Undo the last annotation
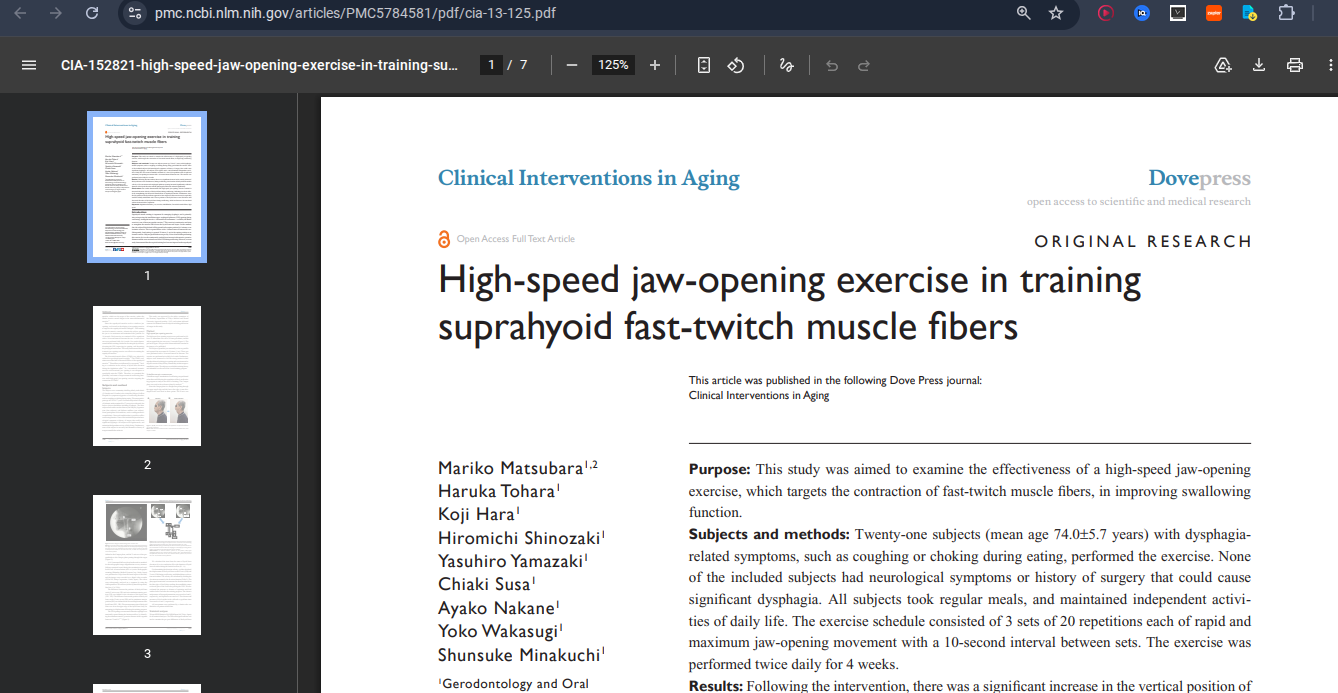The height and width of the screenshot is (693, 1338). (832, 65)
